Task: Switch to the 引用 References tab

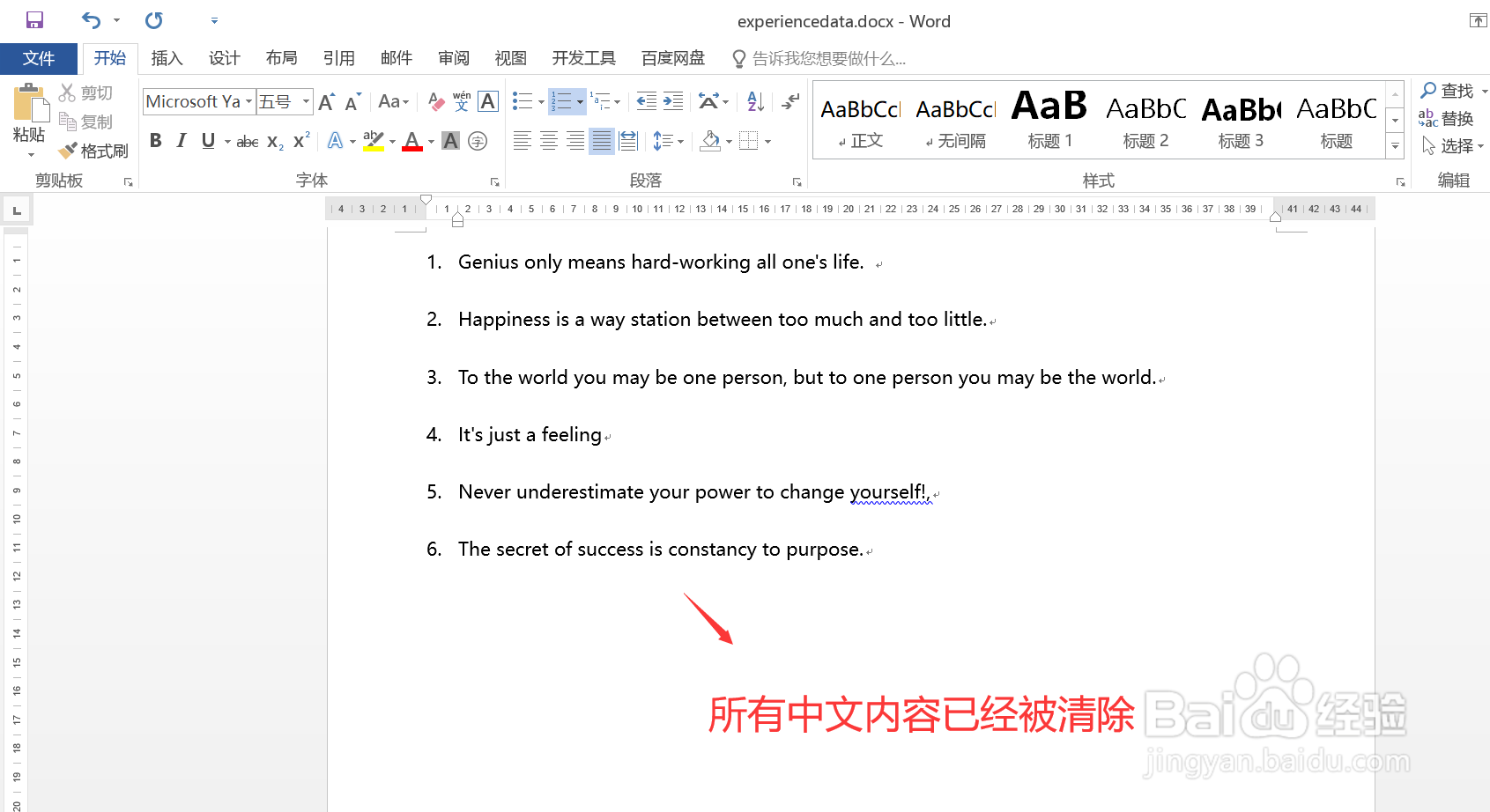Action: pos(338,58)
